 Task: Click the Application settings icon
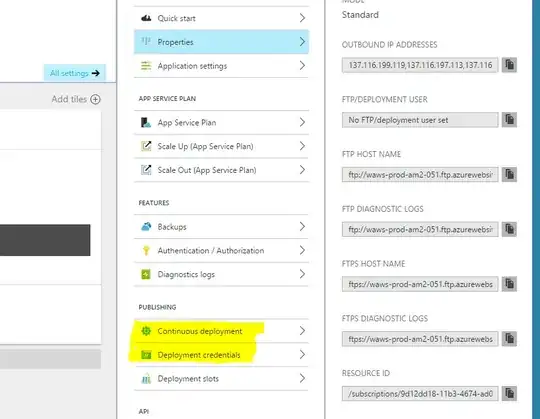(146, 65)
